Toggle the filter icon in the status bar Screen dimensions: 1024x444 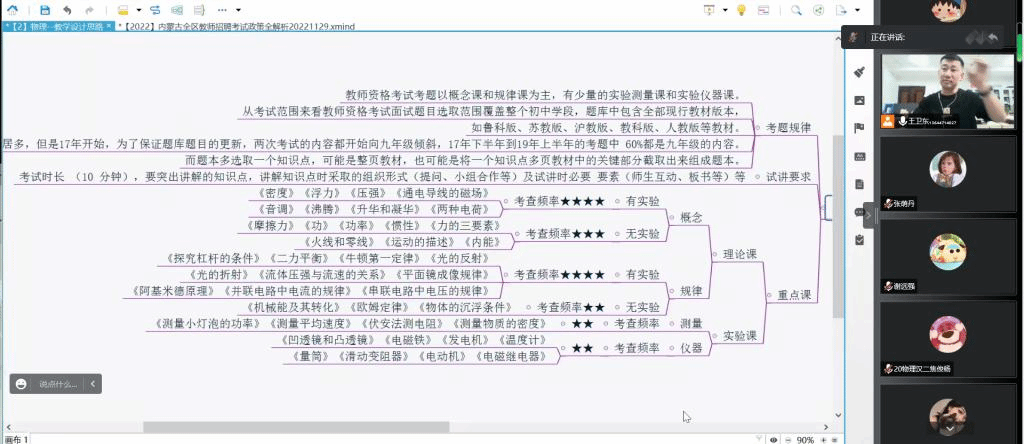click(x=759, y=439)
